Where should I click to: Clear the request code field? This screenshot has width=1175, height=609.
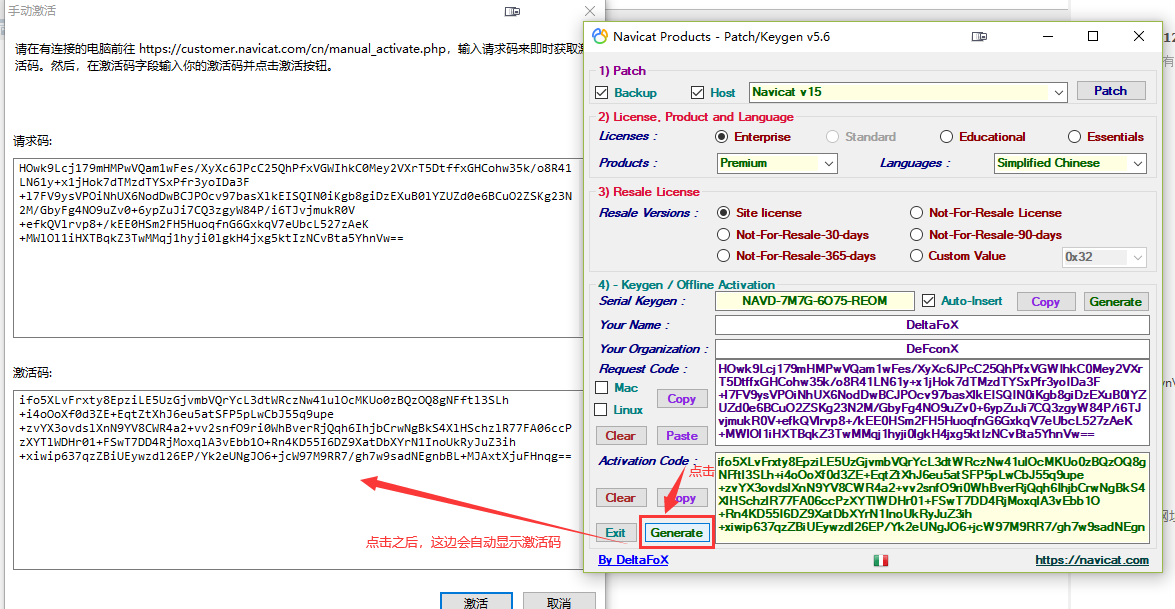(x=620, y=435)
